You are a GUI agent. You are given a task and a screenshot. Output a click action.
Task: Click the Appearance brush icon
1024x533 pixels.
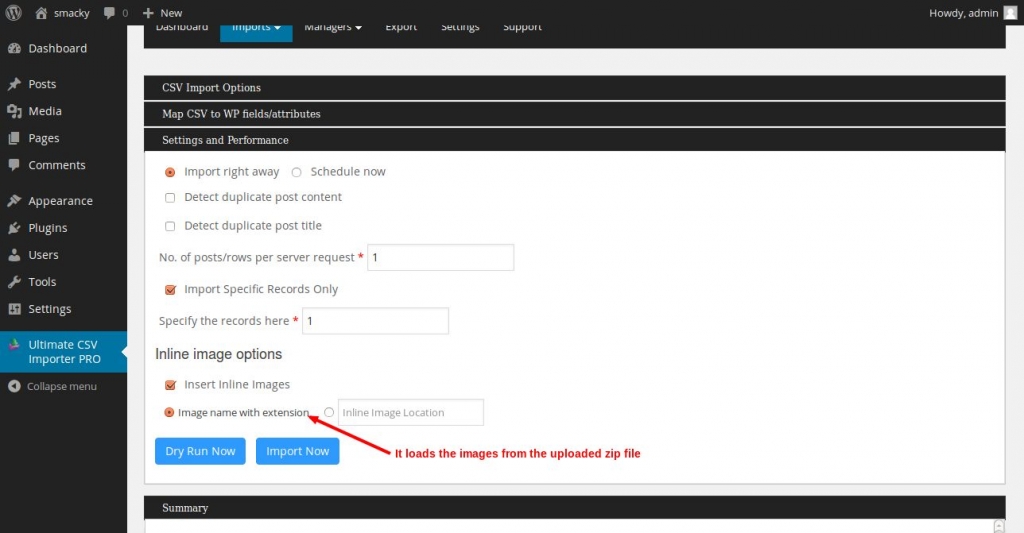[x=14, y=201]
